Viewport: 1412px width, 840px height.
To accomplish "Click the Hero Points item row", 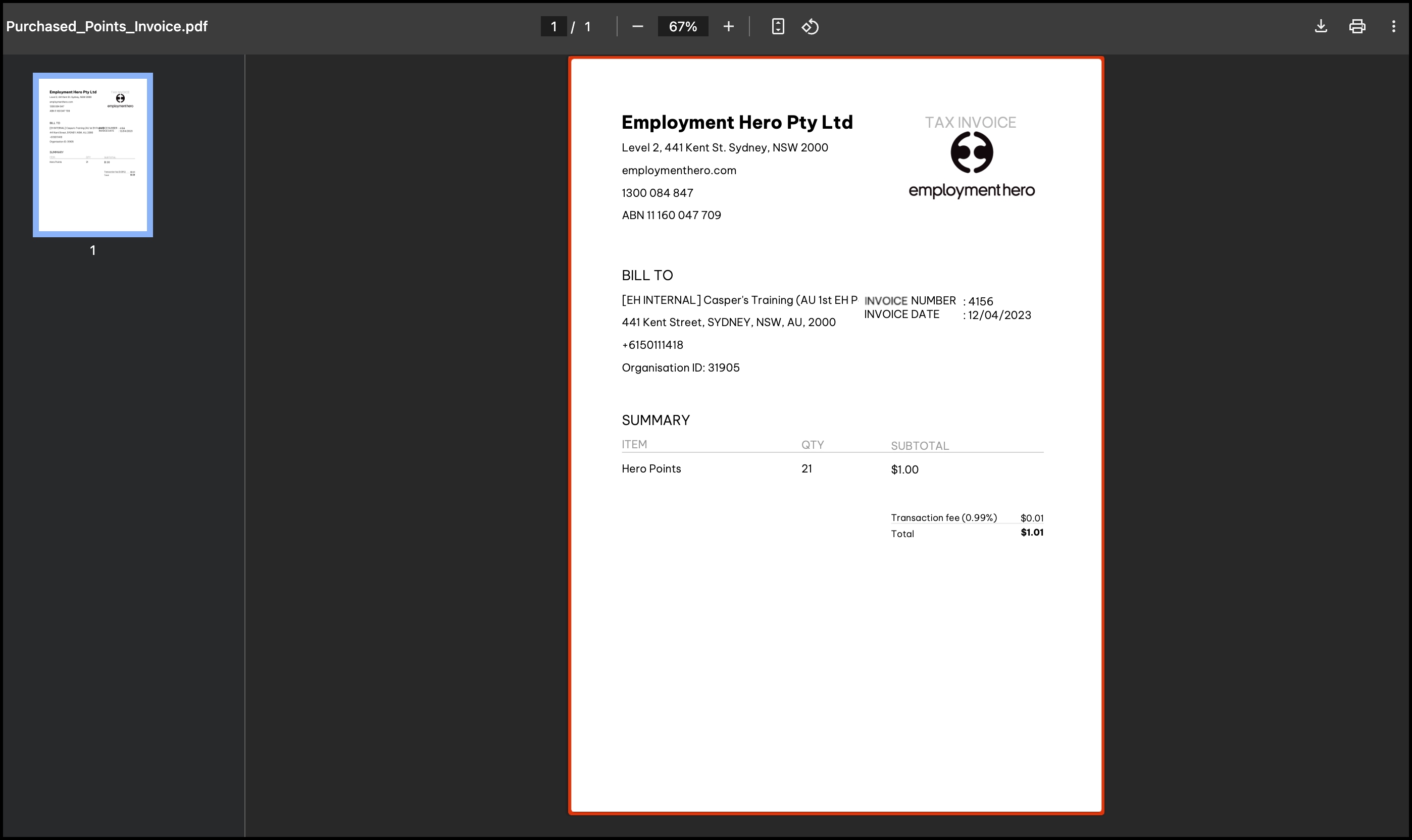I will pos(651,468).
